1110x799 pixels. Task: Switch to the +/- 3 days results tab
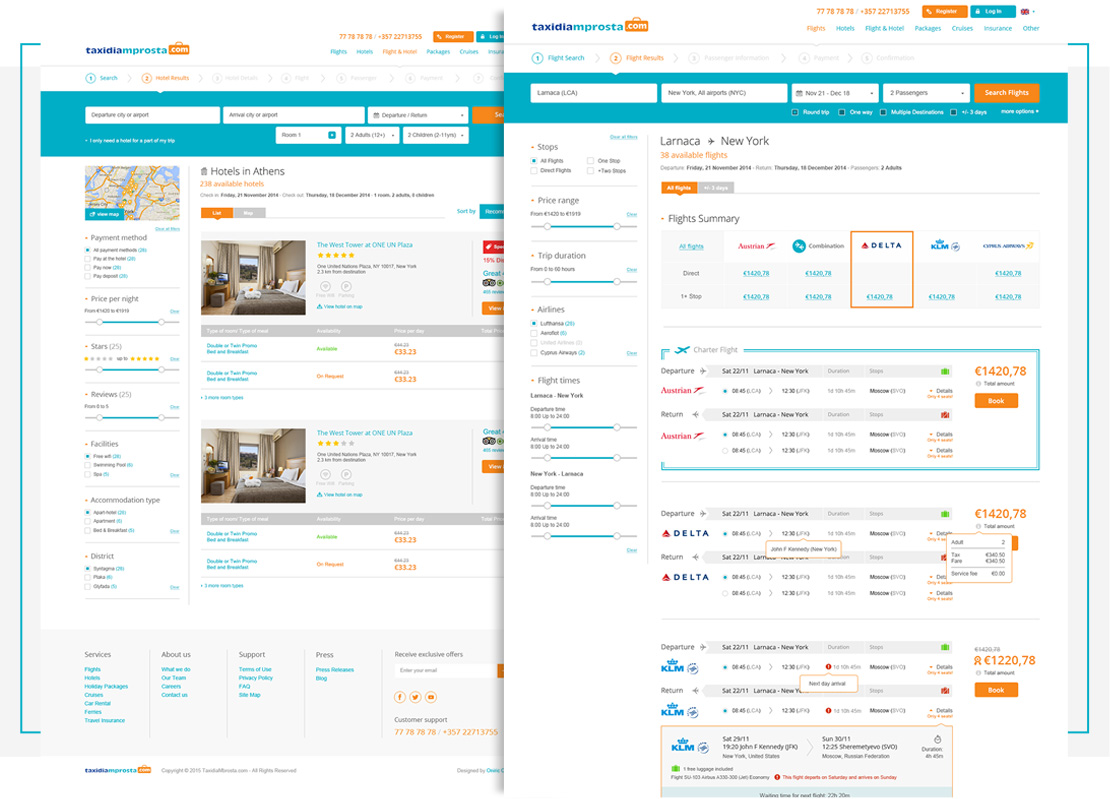click(715, 188)
